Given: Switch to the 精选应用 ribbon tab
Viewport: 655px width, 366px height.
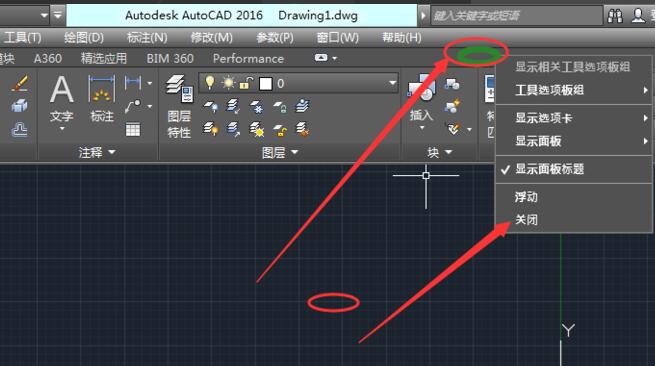Looking at the screenshot, I should tap(104, 58).
